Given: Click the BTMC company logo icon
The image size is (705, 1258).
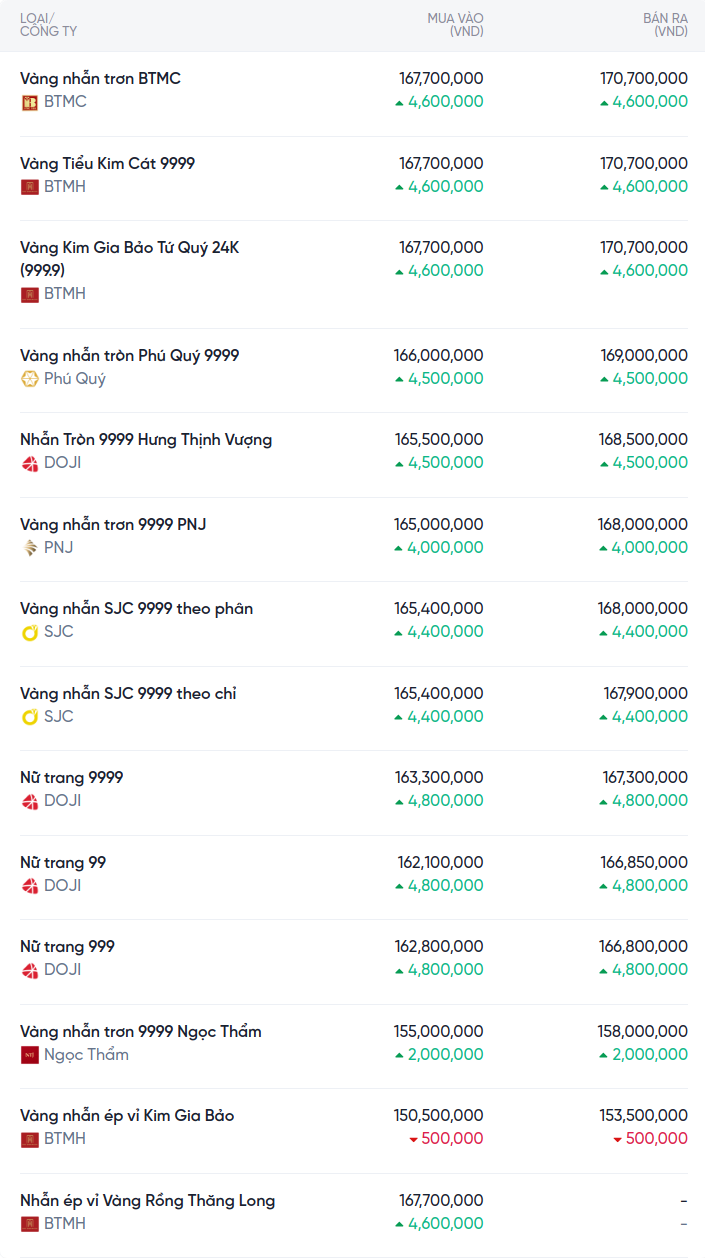Looking at the screenshot, I should [x=30, y=102].
